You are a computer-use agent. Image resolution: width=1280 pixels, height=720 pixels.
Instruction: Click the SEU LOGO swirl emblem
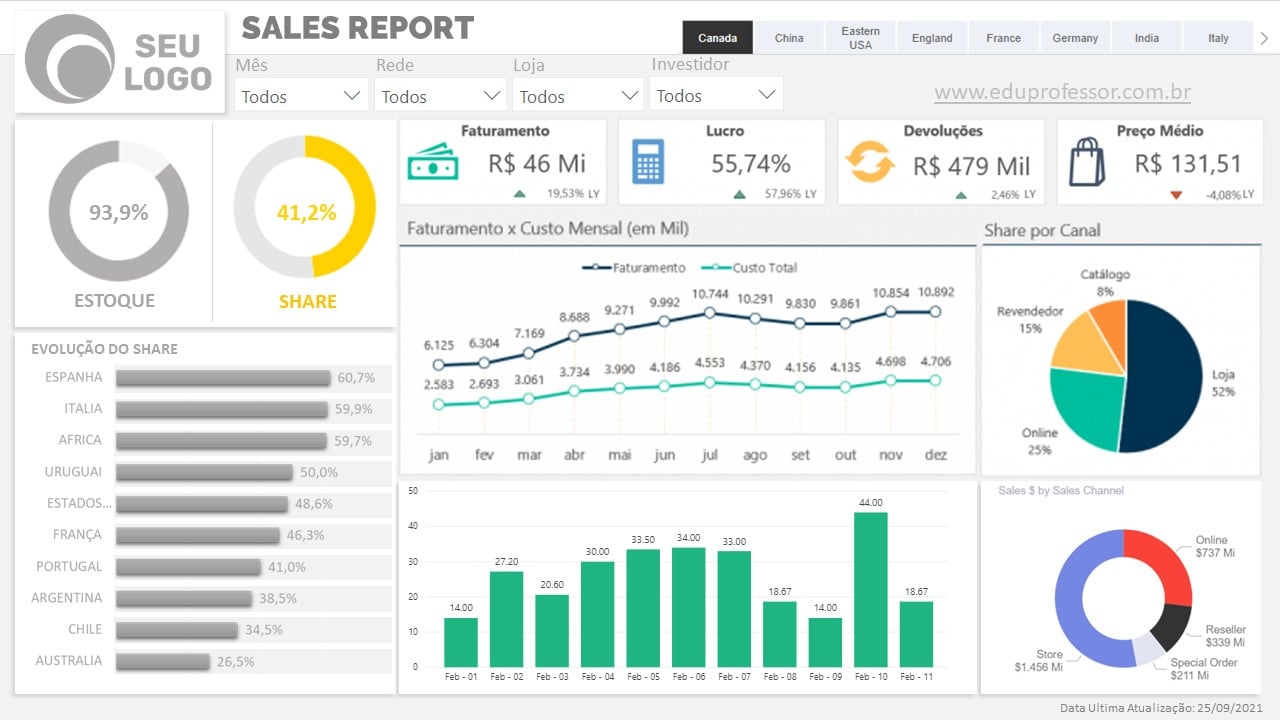click(x=70, y=61)
